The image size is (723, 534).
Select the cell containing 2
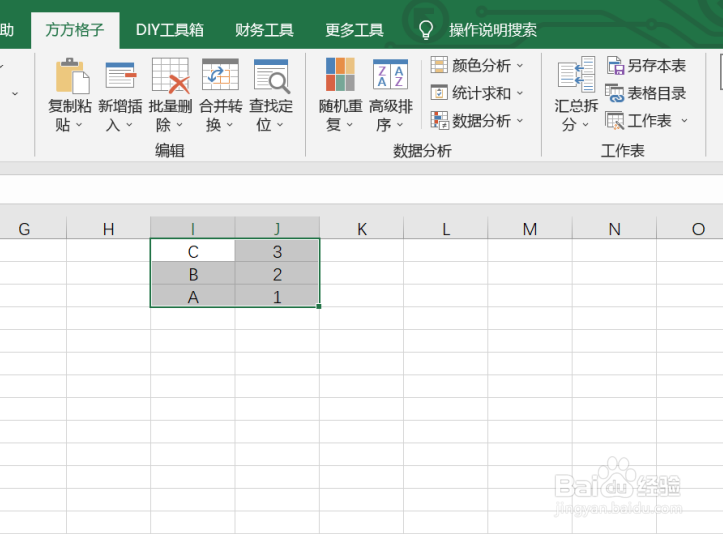click(277, 274)
